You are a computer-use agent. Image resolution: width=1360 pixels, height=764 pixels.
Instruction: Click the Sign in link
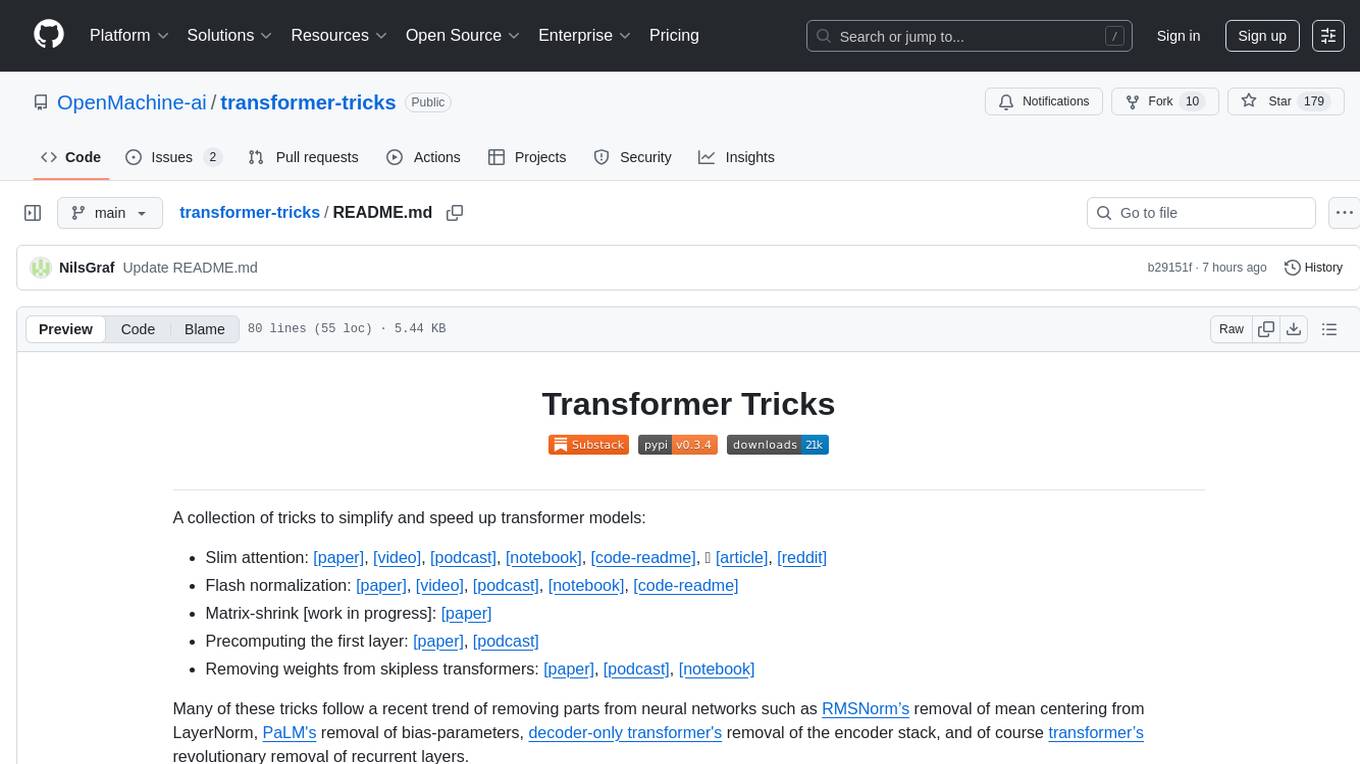[1178, 36]
